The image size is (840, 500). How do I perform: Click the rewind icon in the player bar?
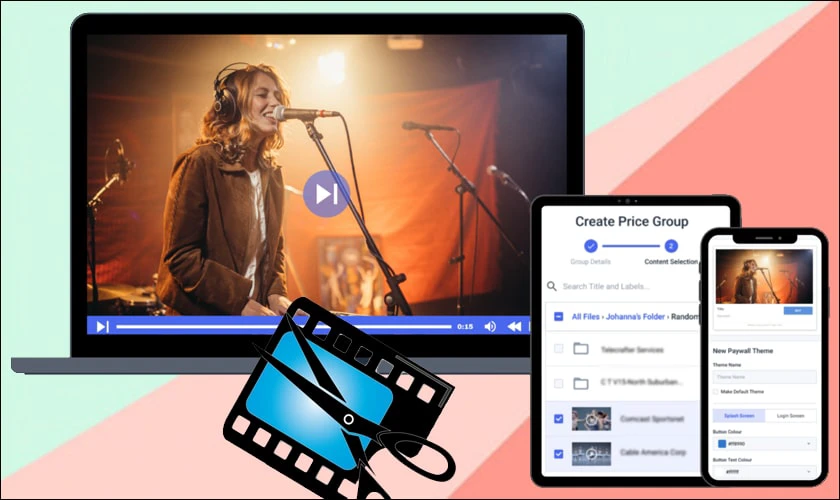(514, 326)
